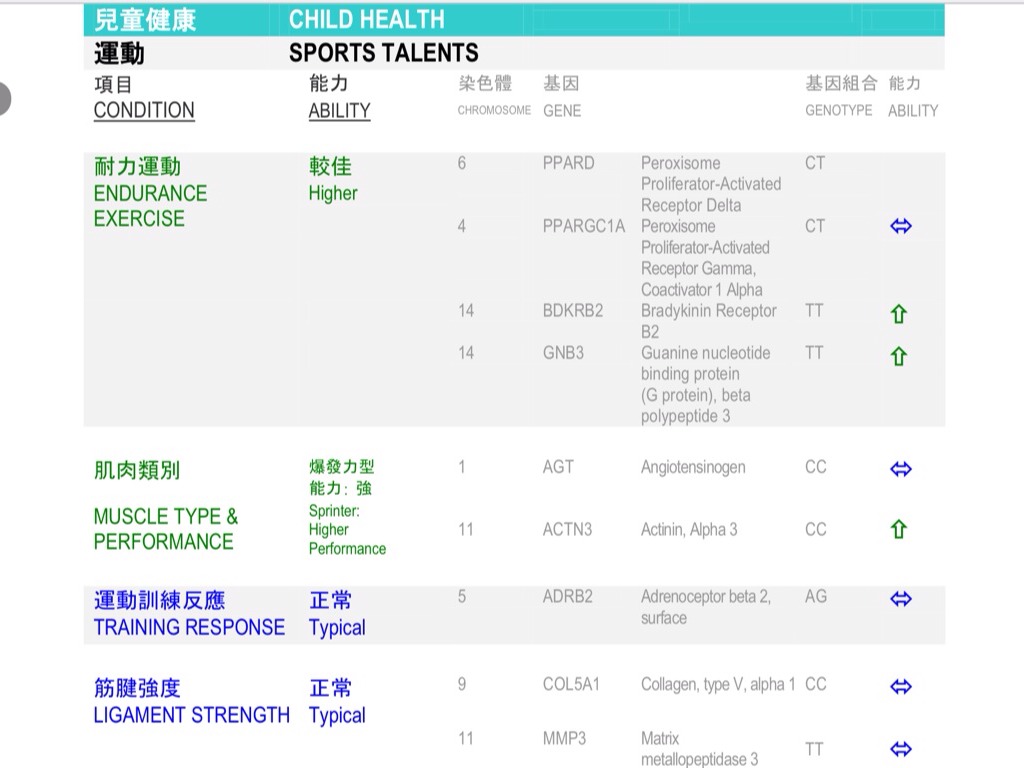Click the GENOTYPE column header
The image size is (1024, 768).
(x=838, y=111)
